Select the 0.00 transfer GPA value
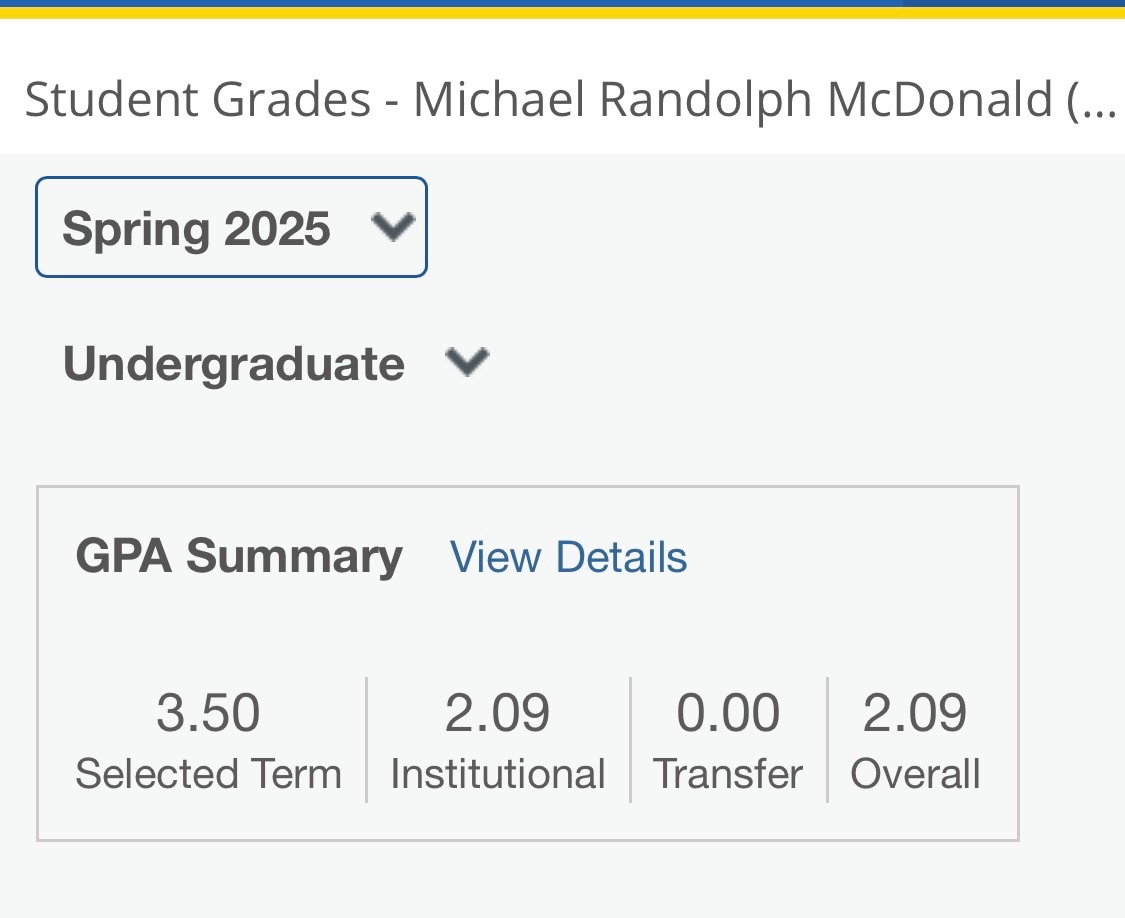This screenshot has width=1125, height=918. point(728,713)
